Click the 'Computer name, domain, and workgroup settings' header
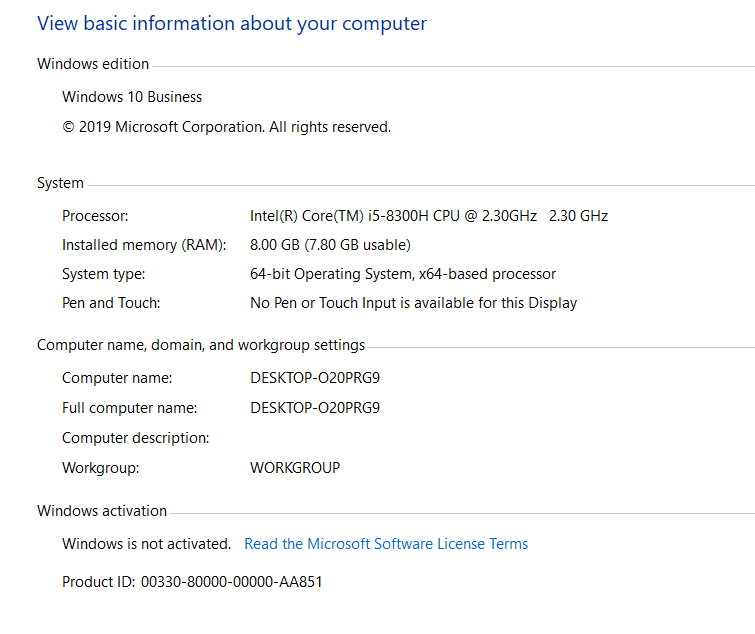The width and height of the screenshot is (755, 634). [201, 345]
